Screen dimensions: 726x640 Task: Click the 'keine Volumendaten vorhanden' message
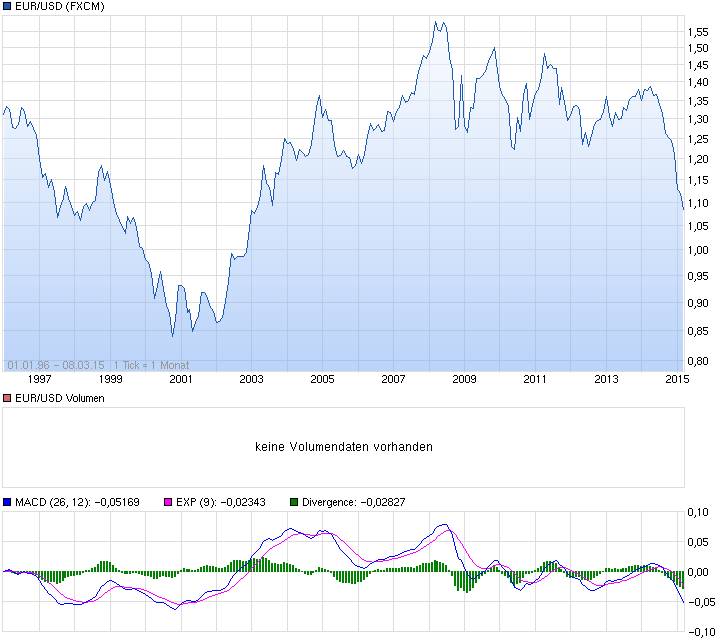(344, 447)
